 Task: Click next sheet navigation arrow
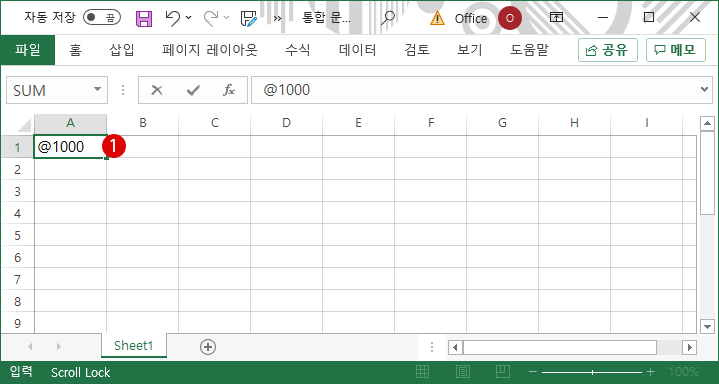(59, 346)
